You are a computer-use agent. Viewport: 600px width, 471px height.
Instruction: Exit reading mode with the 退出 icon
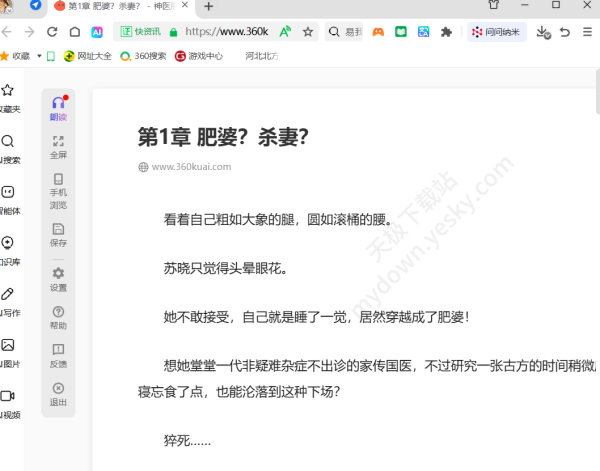tap(58, 393)
